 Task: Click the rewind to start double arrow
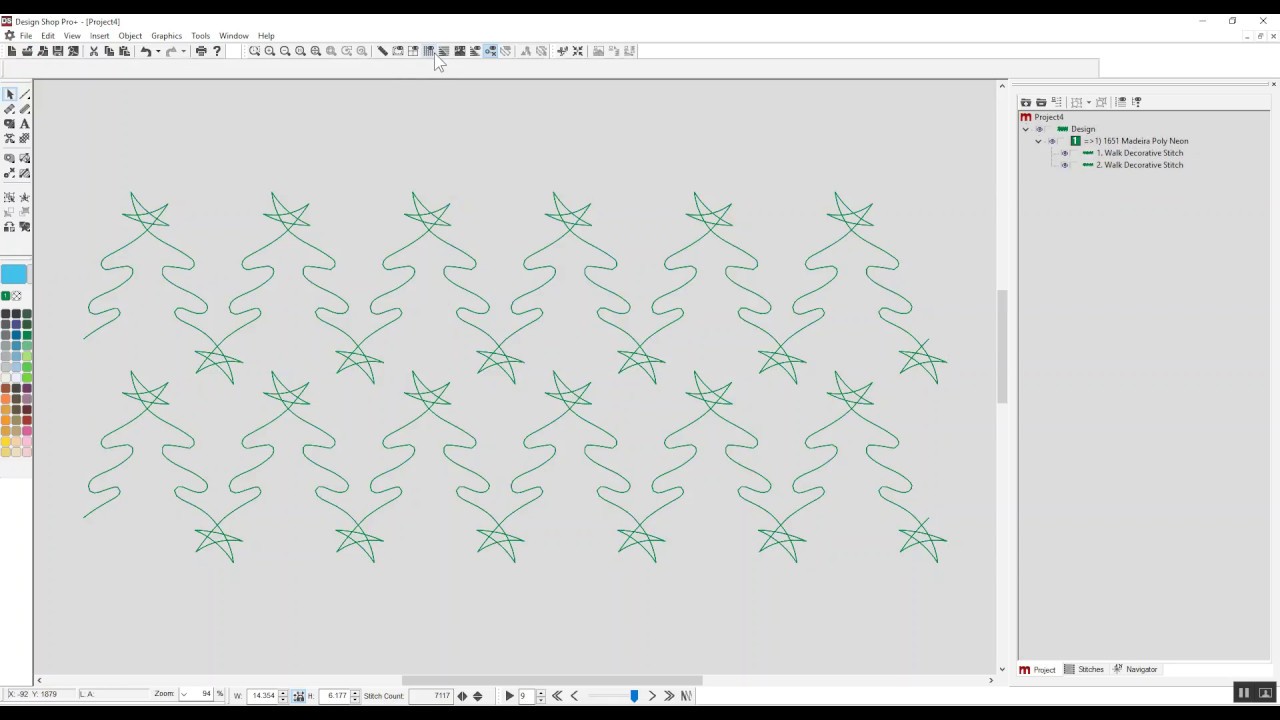tap(557, 696)
